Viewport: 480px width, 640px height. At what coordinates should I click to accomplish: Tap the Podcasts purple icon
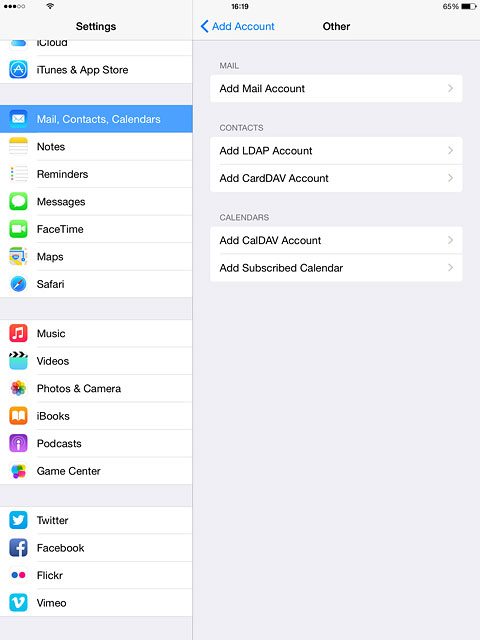[x=18, y=443]
